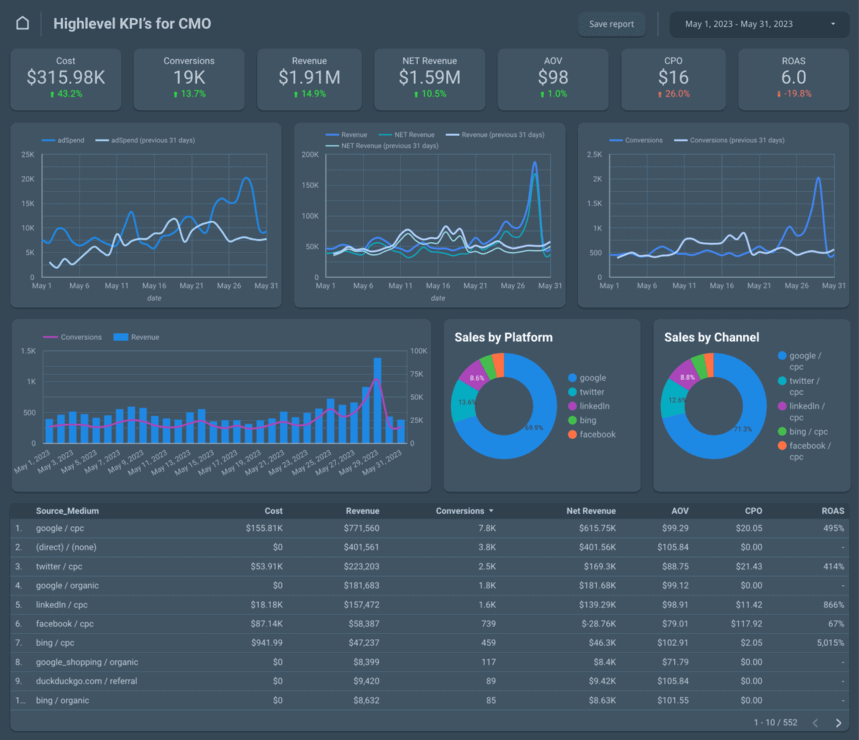859x740 pixels.
Task: Click the google color swatch in Sales by Platform
Action: click(x=572, y=378)
